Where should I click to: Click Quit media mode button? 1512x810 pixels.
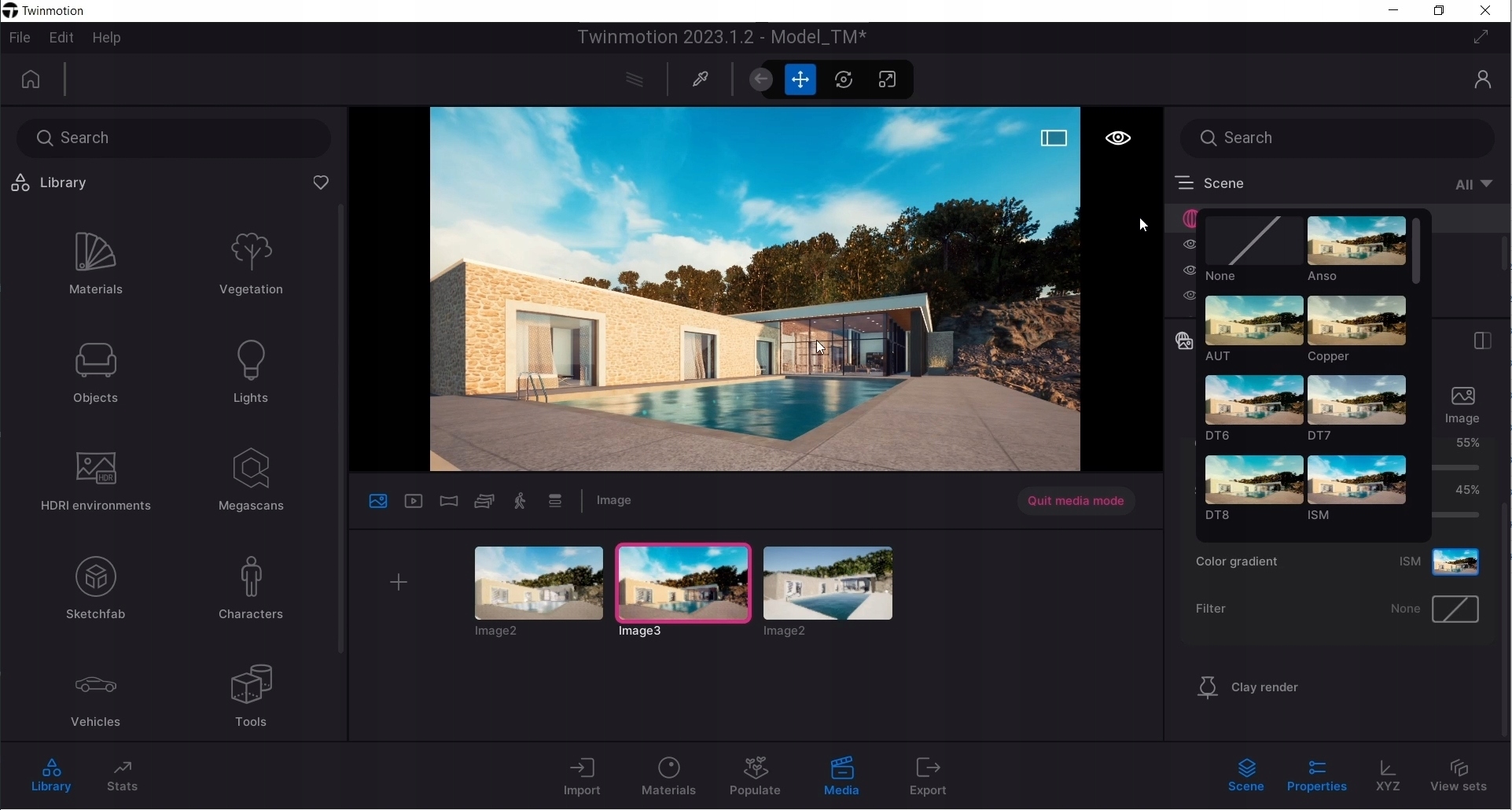coord(1076,502)
